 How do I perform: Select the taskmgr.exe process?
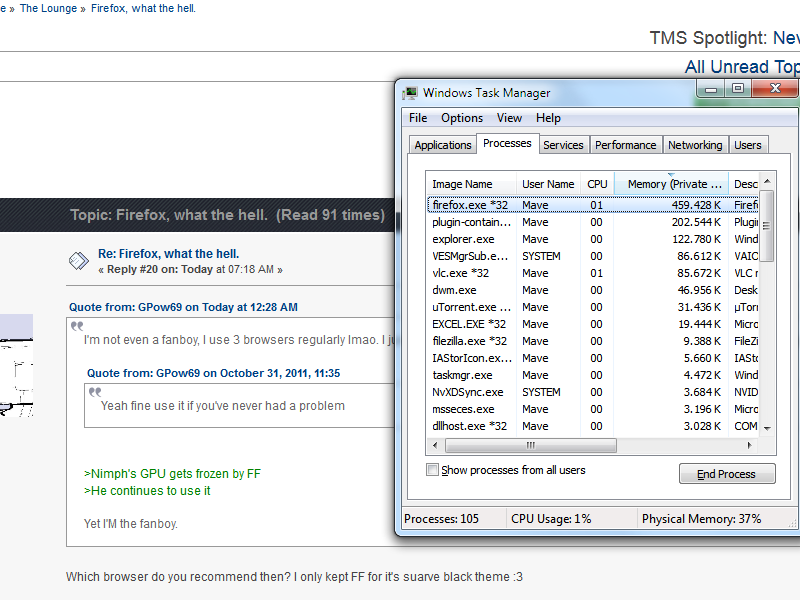(593, 376)
